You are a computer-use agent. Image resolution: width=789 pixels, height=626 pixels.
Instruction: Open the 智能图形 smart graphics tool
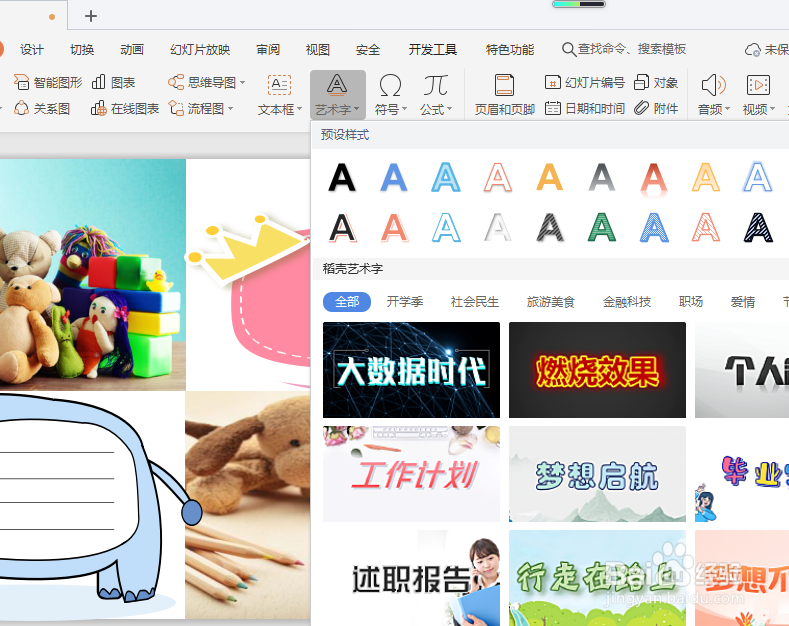tap(48, 82)
